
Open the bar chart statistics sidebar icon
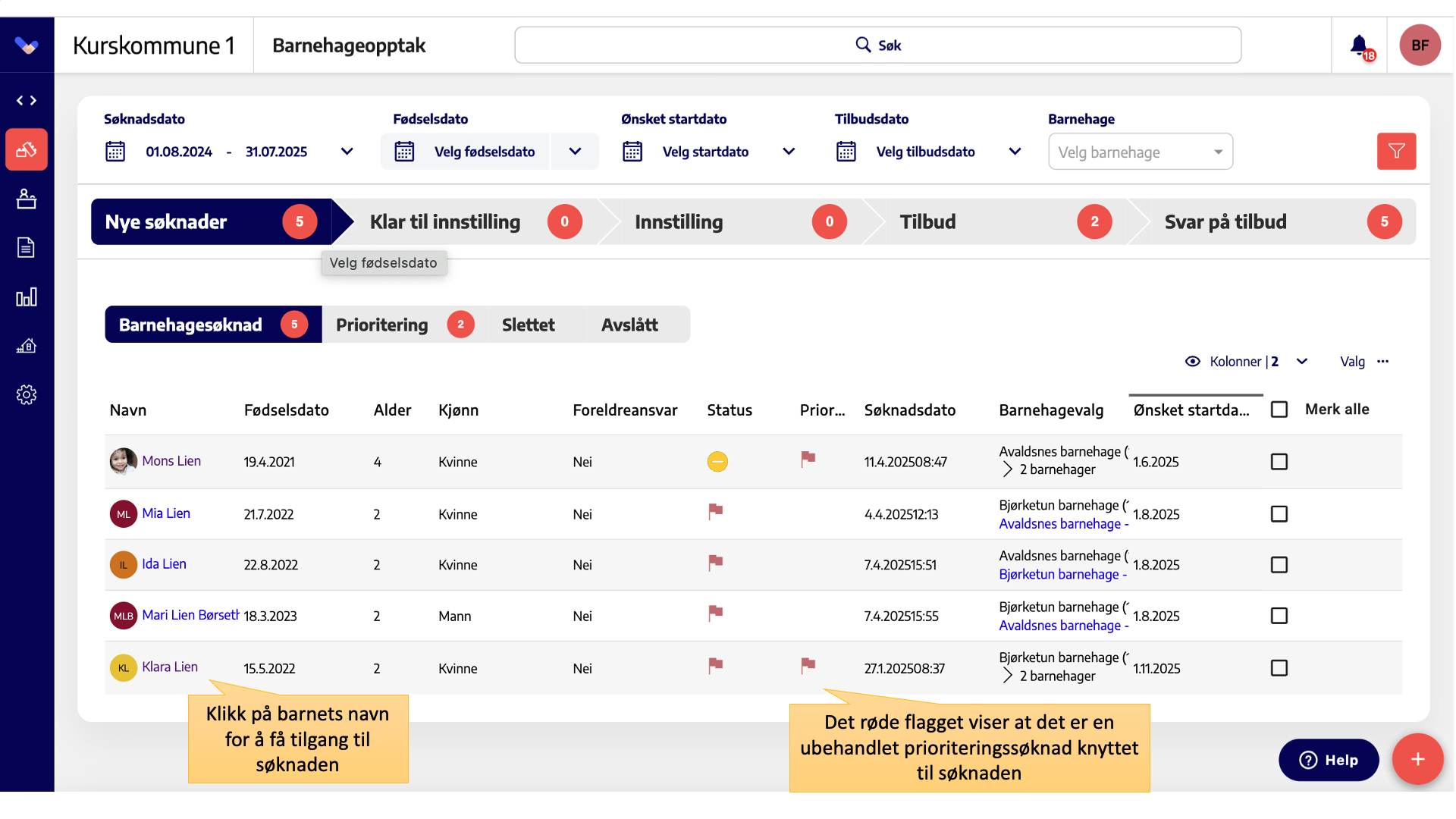tap(27, 297)
